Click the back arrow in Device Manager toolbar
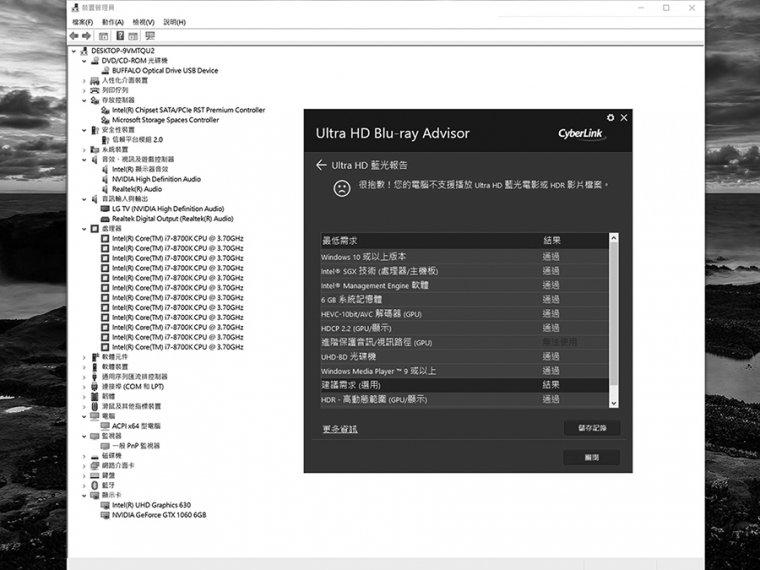 click(74, 36)
